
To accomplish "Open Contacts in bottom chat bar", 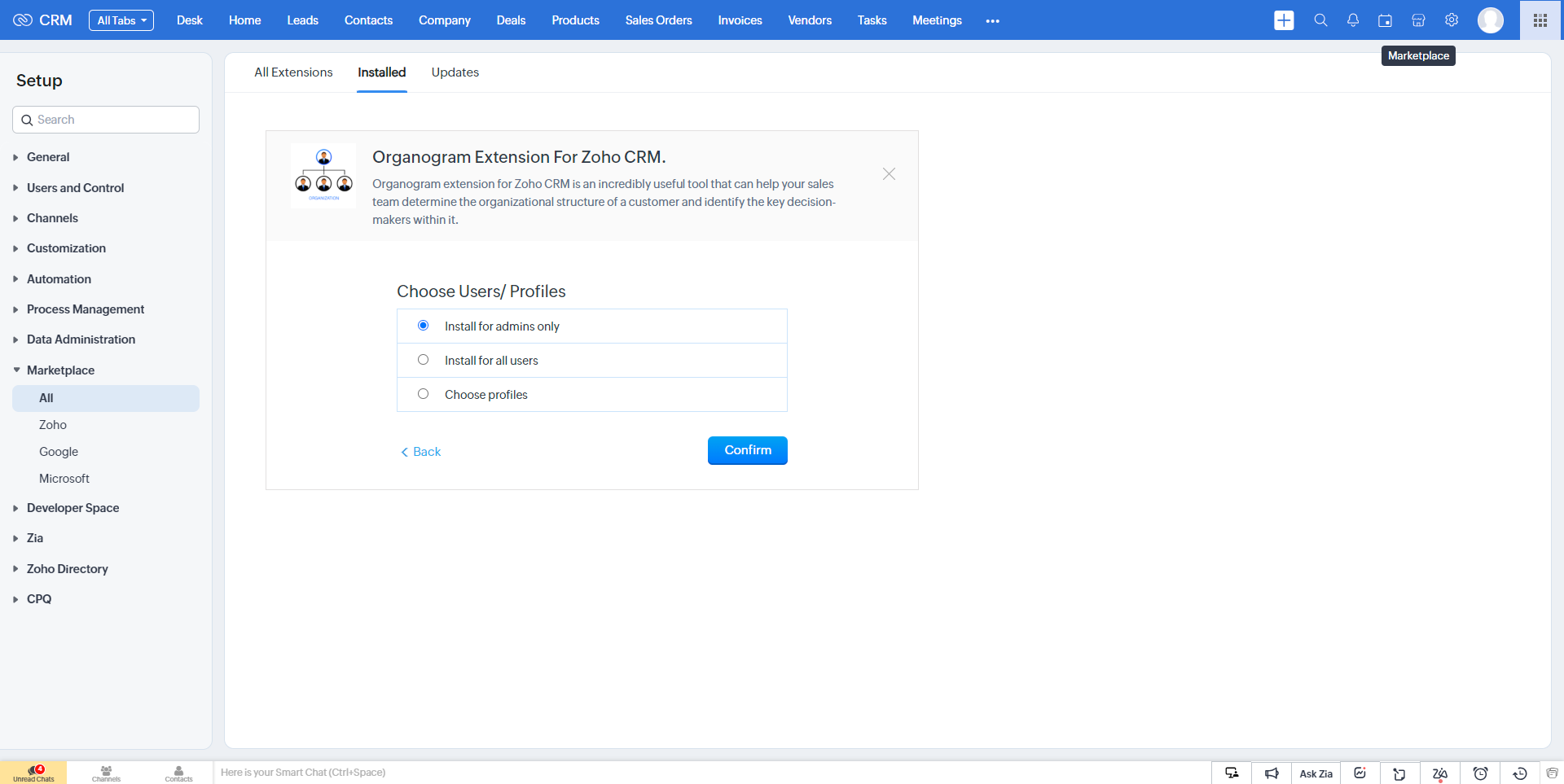I will [x=178, y=773].
